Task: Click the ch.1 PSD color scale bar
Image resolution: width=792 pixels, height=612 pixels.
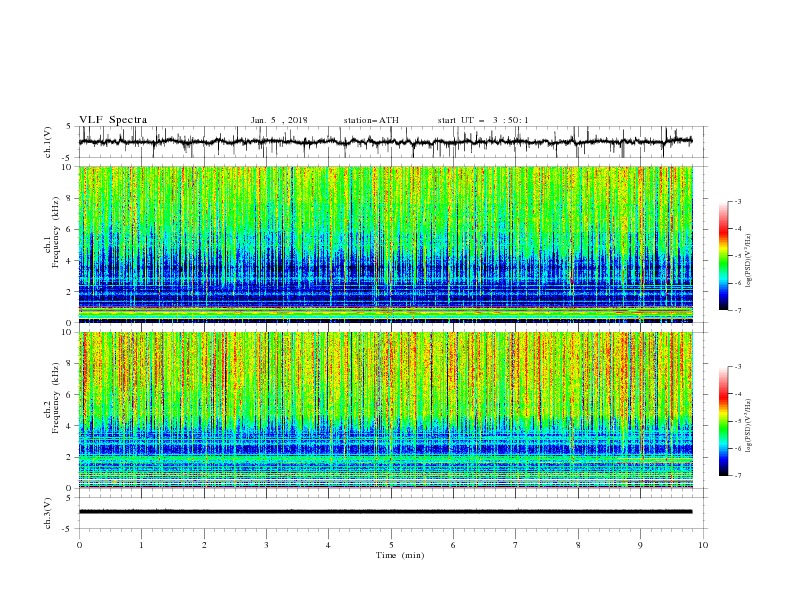Action: pos(723,256)
